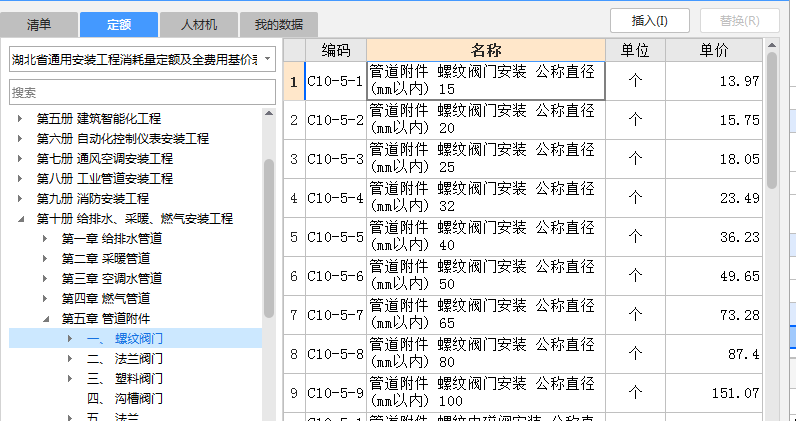
Task: Click the 单位 column header
Action: (x=636, y=50)
